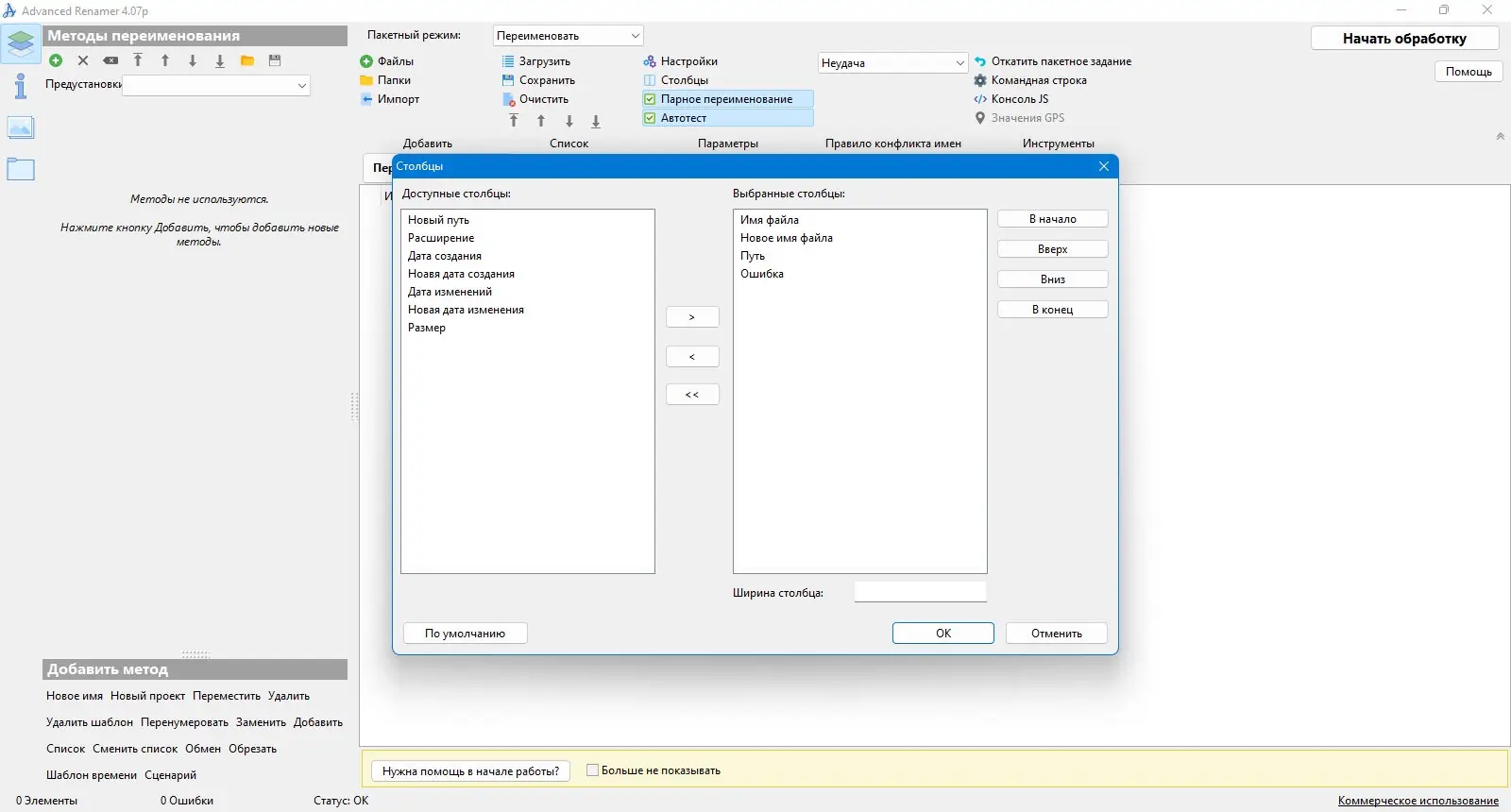
Task: Click the < remove column button
Action: click(x=692, y=357)
